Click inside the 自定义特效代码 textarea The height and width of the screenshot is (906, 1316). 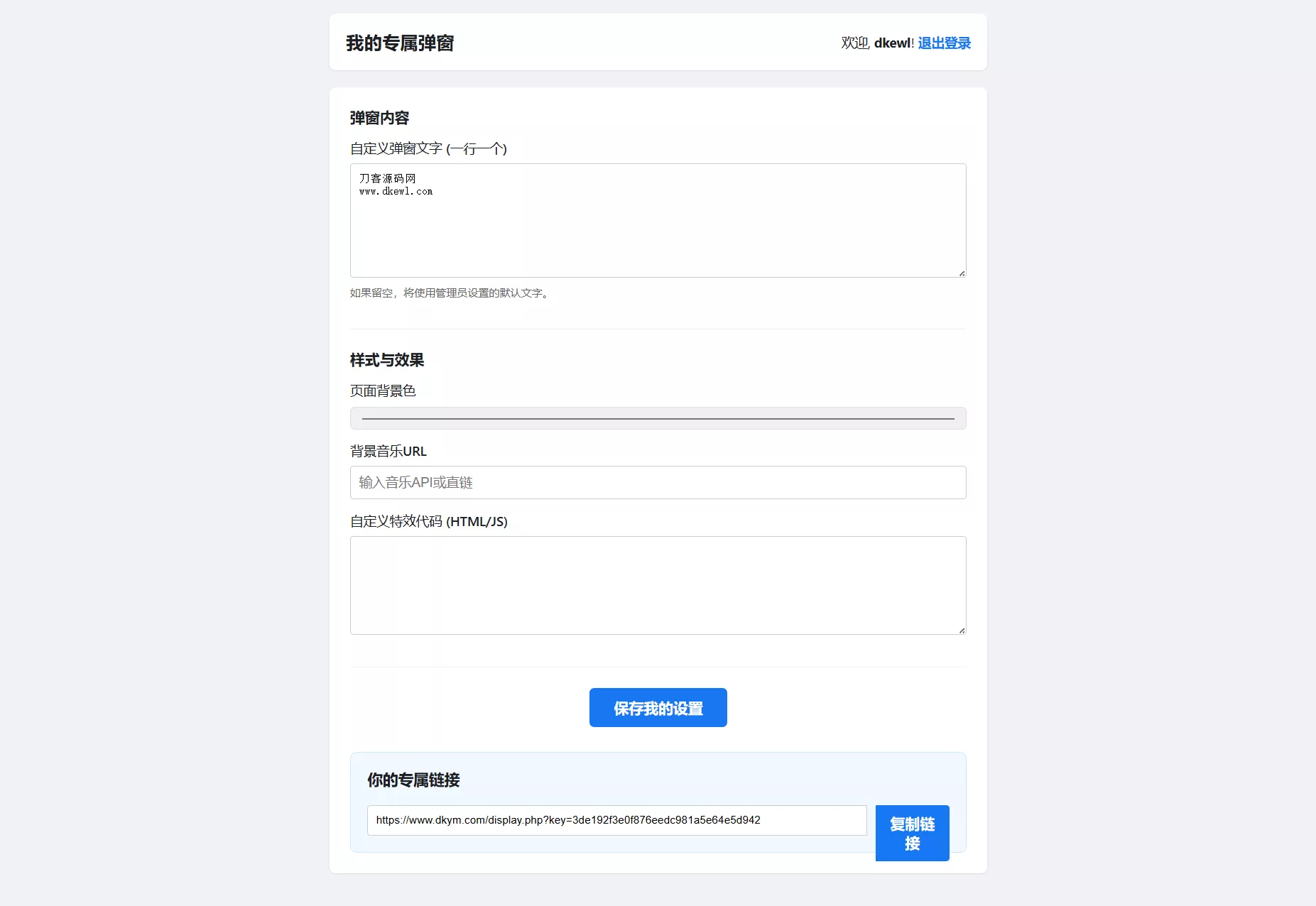coord(658,585)
